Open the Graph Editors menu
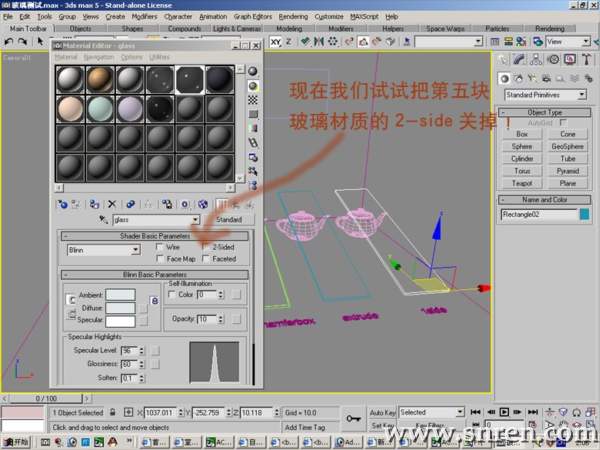Viewport: 600px width, 450px height. [253, 16]
